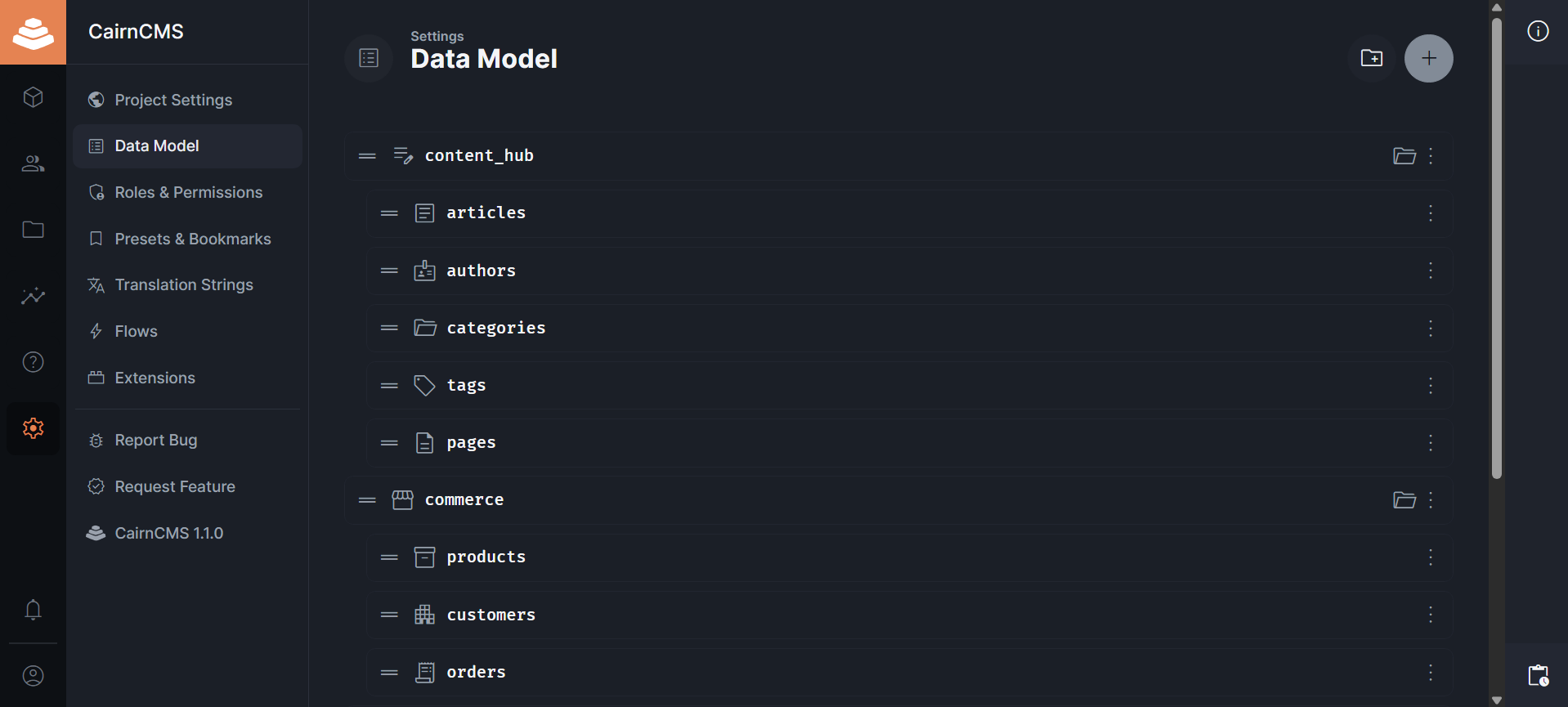Viewport: 1568px width, 707px height.
Task: Click the CairnCMS 1.1.0 version link
Action: pyautogui.click(x=187, y=533)
